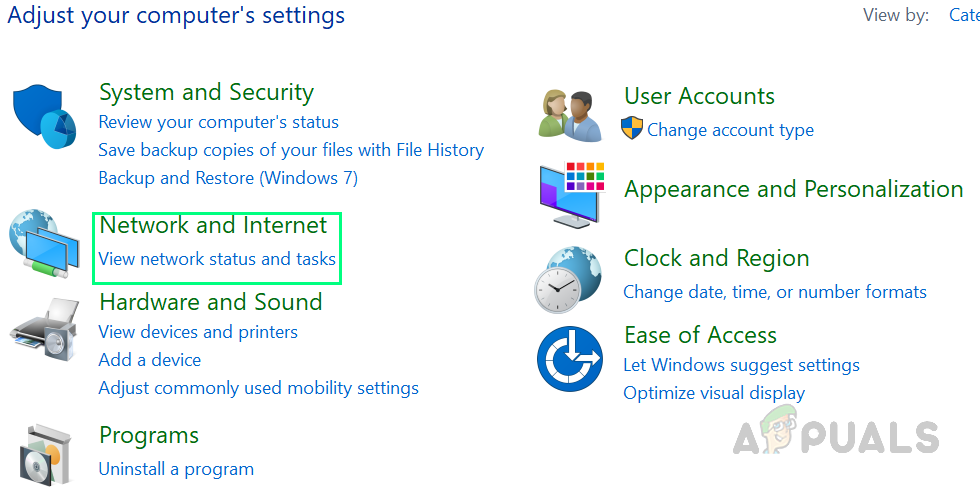Click the Network and Internet globe icon
The image size is (980, 498).
[x=44, y=243]
